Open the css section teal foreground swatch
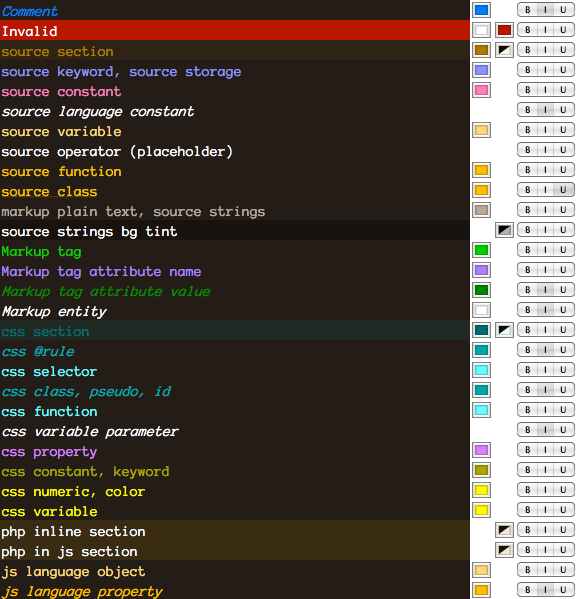The image size is (580, 599). pos(481,330)
